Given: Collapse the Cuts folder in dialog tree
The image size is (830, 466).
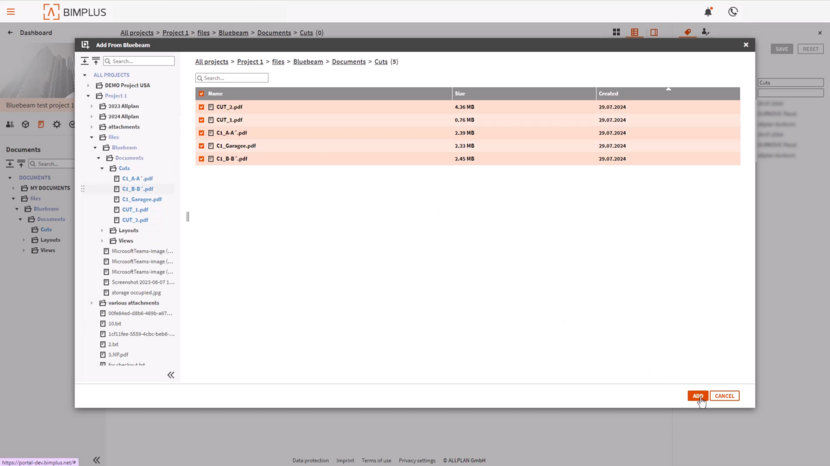Looking at the screenshot, I should click(102, 168).
